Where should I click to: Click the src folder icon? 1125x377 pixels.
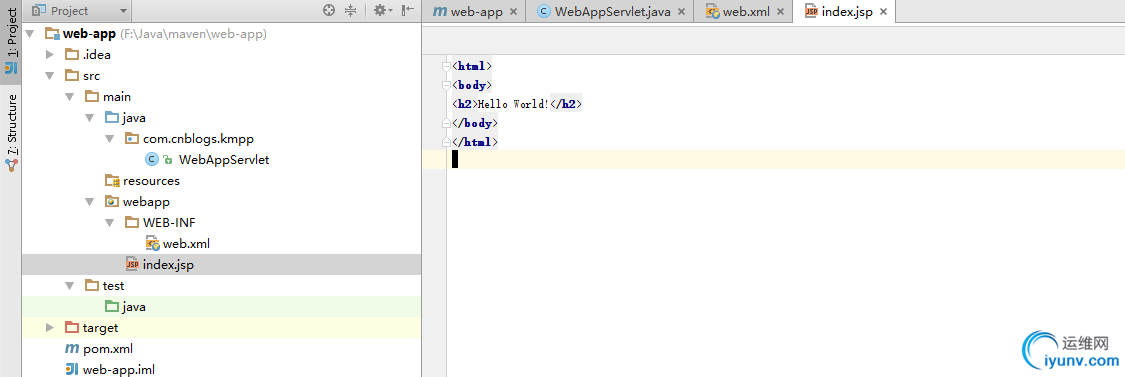point(72,75)
